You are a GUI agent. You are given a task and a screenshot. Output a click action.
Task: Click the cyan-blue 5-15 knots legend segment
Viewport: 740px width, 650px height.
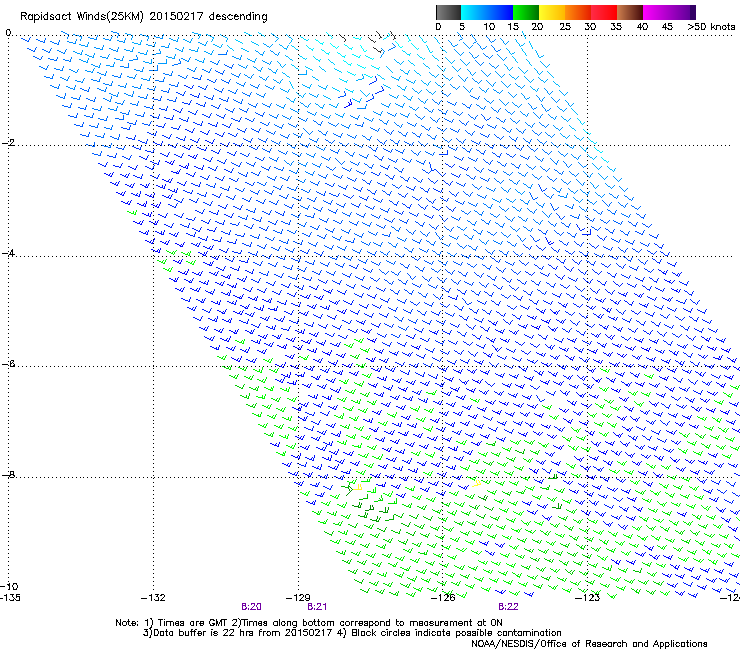pos(487,12)
